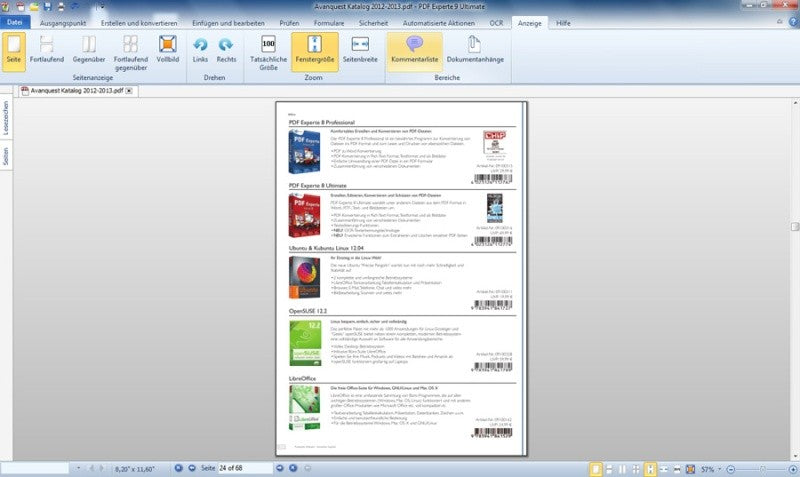The image size is (800, 477).
Task: Click the save icon in quick access toolbar
Action: pos(47,7)
